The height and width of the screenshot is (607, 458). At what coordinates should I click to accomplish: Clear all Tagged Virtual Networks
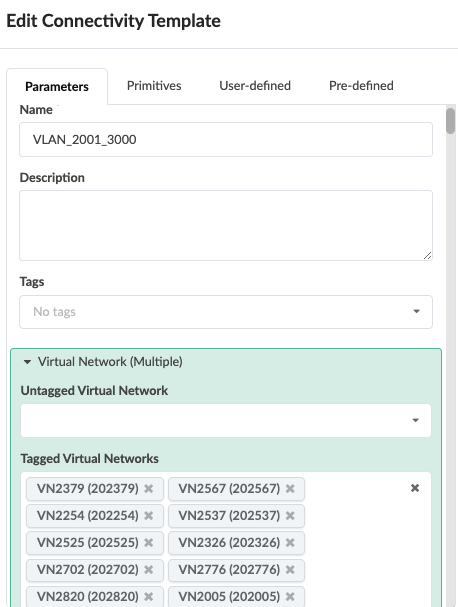[x=415, y=488]
